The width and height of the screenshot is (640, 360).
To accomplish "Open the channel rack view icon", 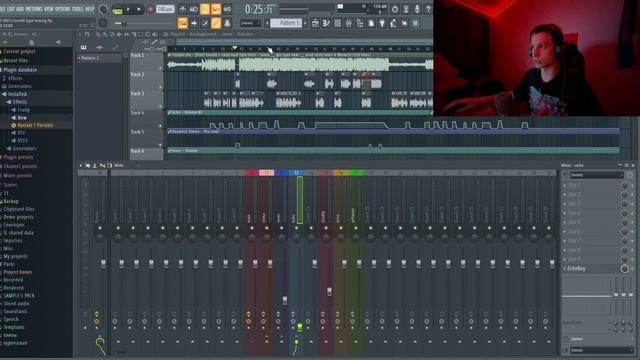I will (337, 23).
